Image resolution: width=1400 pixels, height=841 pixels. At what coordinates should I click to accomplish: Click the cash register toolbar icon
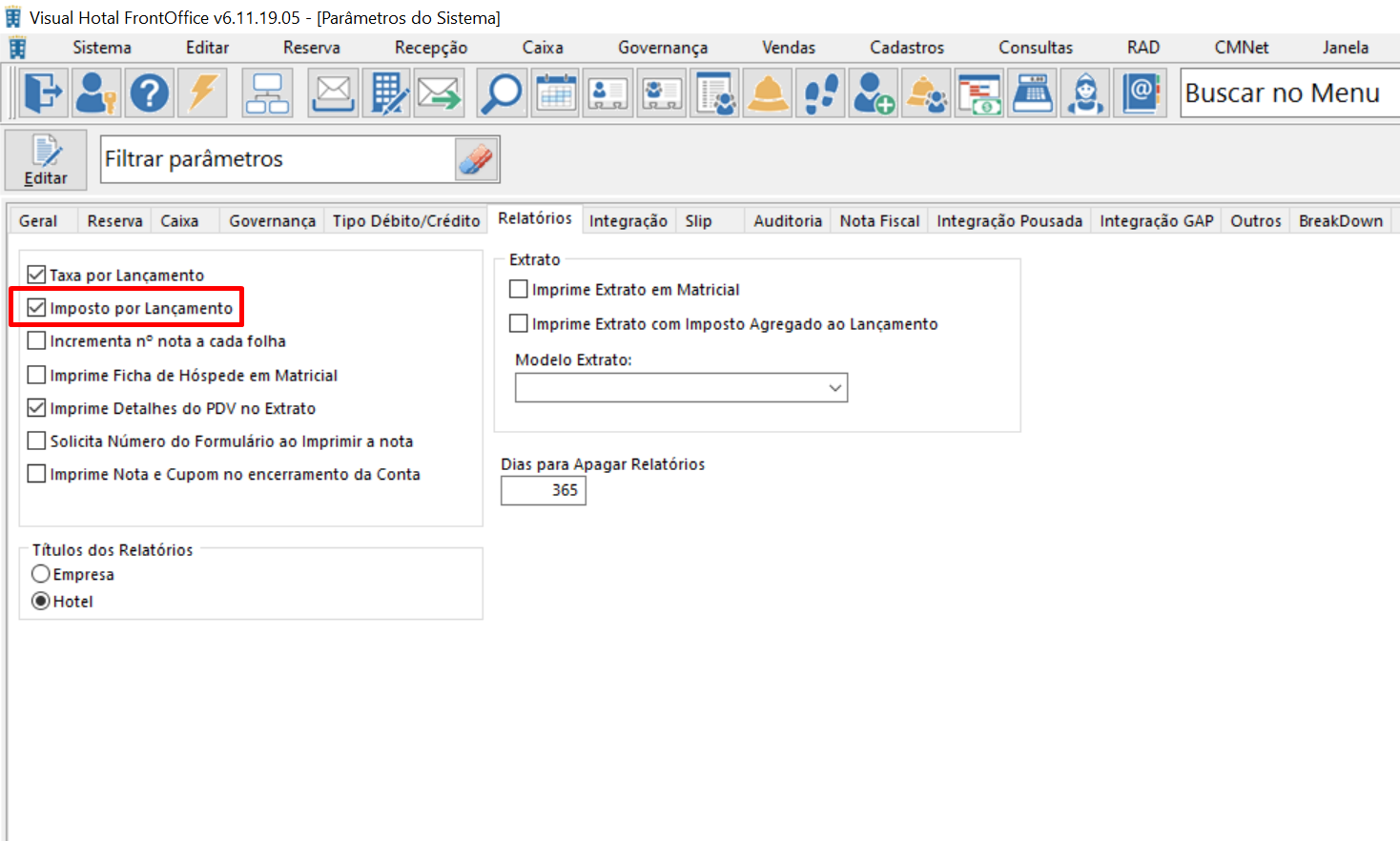point(1033,93)
